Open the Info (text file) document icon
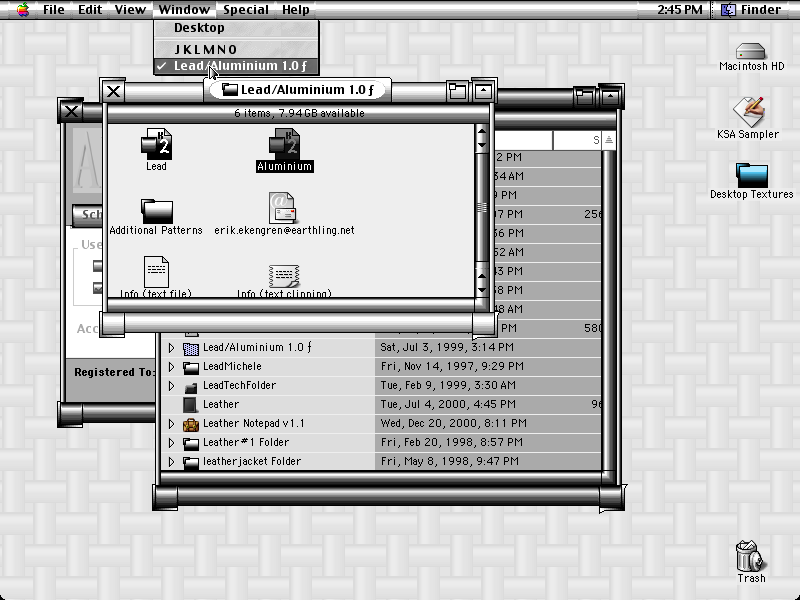 coord(156,271)
